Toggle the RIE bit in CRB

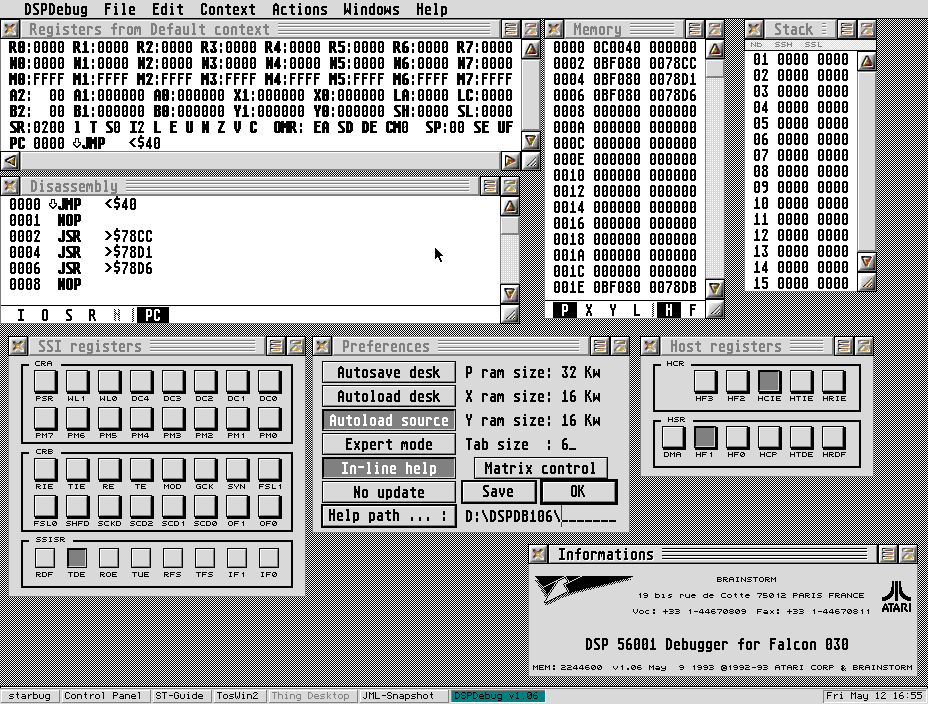pyautogui.click(x=45, y=470)
